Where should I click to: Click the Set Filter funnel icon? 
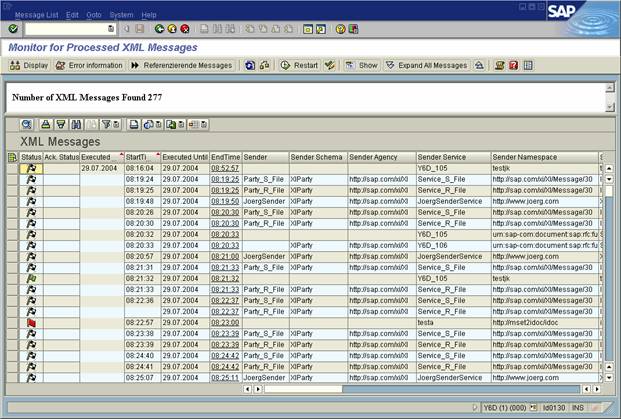coord(106,125)
